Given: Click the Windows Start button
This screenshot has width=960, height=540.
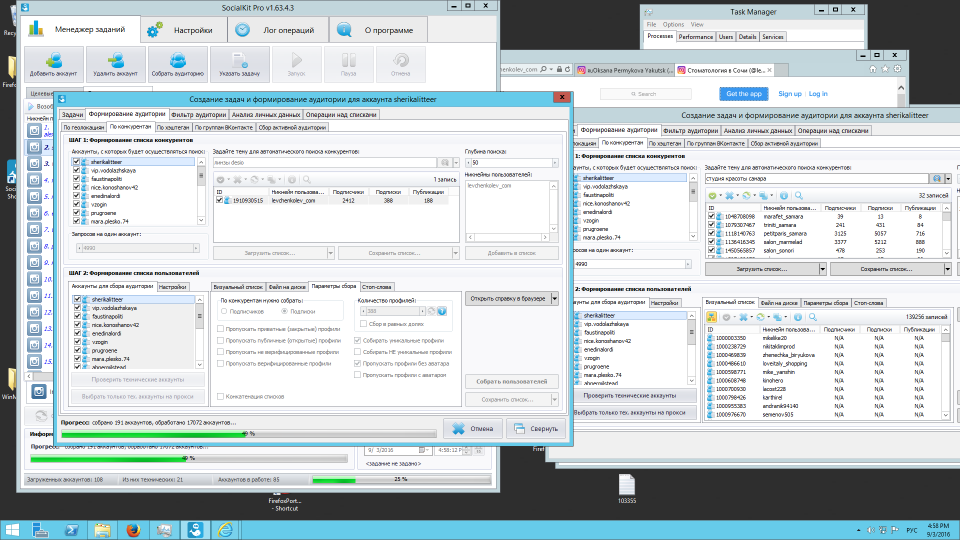Looking at the screenshot, I should (x=12, y=530).
